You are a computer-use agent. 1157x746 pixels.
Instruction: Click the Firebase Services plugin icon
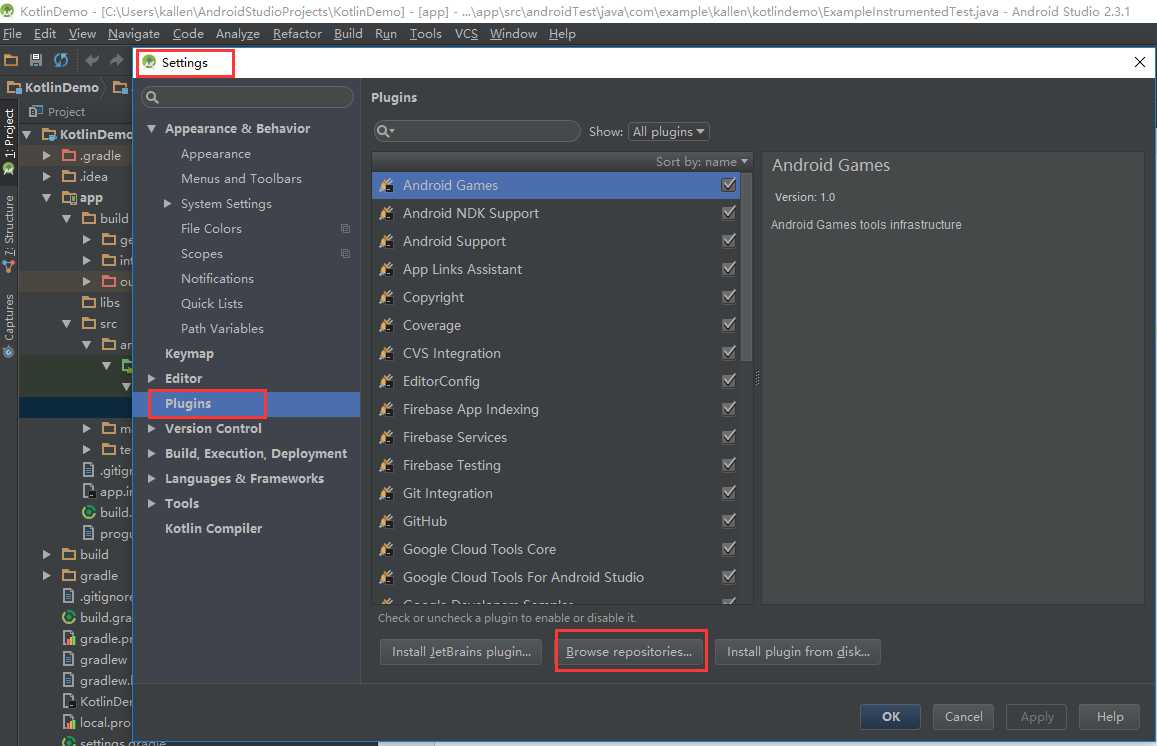[386, 437]
